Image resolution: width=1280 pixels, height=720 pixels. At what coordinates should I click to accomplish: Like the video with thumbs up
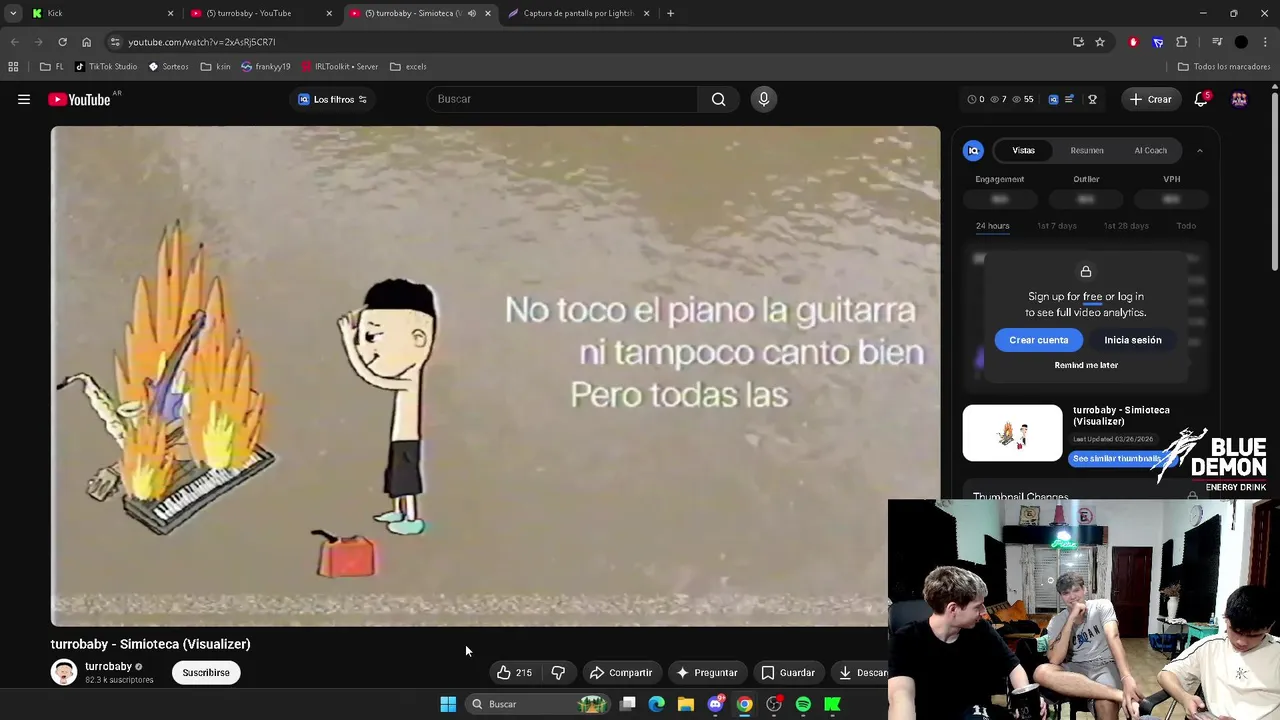click(x=514, y=673)
